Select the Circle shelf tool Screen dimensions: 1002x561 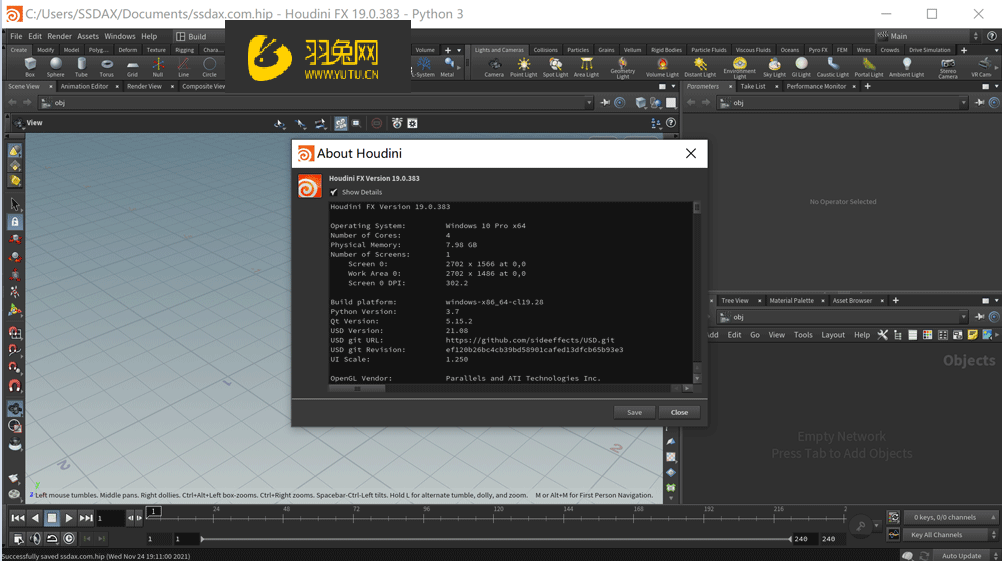click(209, 66)
